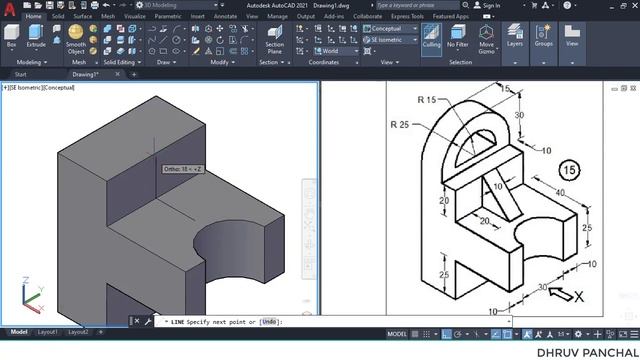Toggle polar tracking in status bar
Viewport: 640px width, 360px height.
[x=458, y=334]
